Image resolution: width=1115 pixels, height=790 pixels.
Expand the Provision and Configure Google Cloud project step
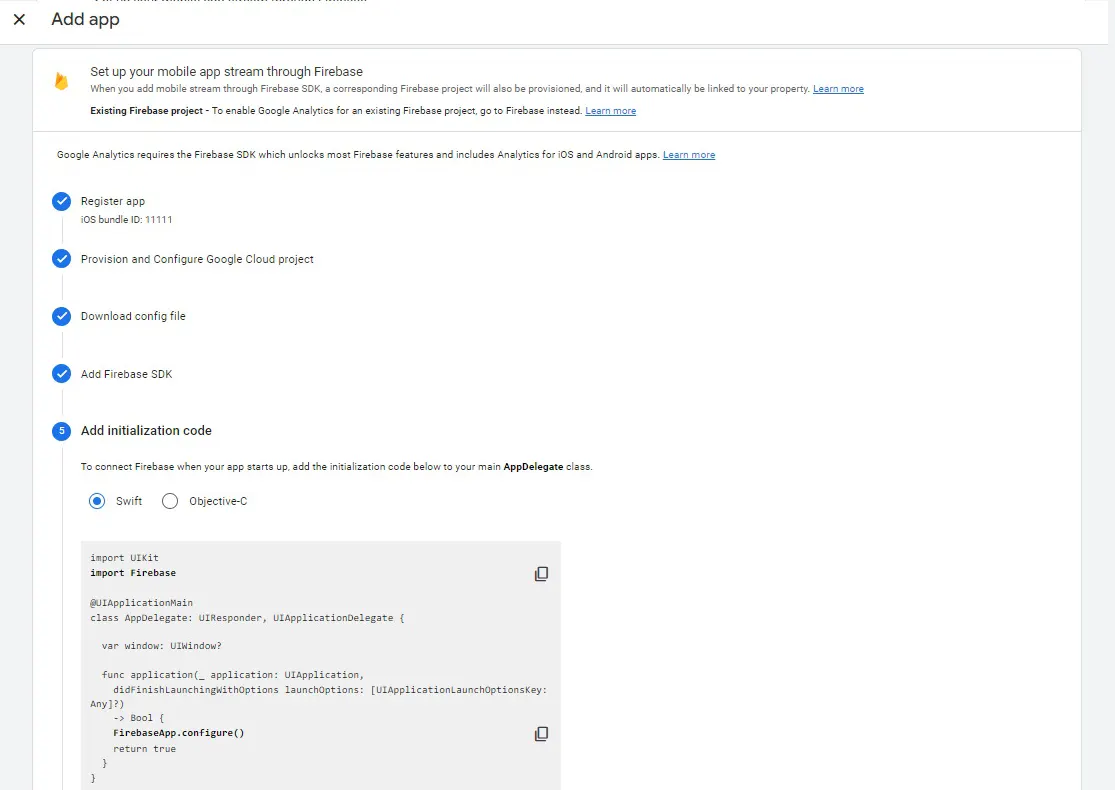coord(197,259)
